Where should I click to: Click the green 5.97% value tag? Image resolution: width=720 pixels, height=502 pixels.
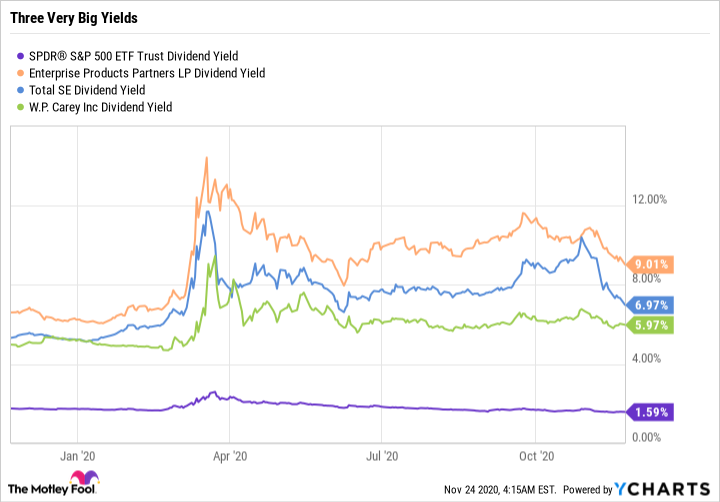point(652,324)
